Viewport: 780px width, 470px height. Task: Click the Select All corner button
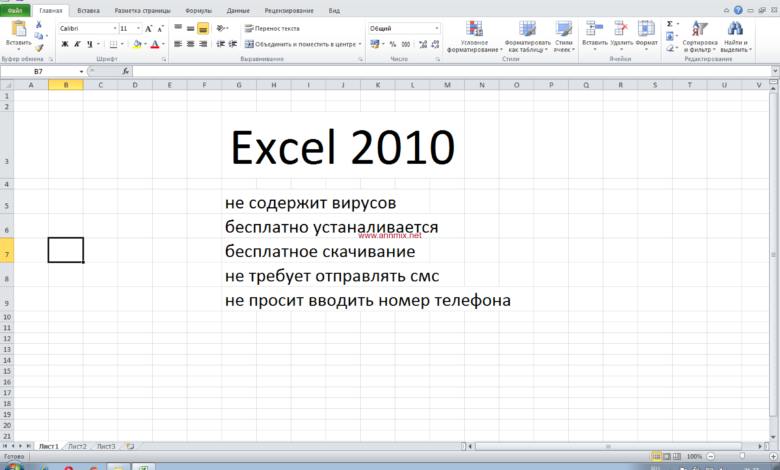(x=7, y=85)
